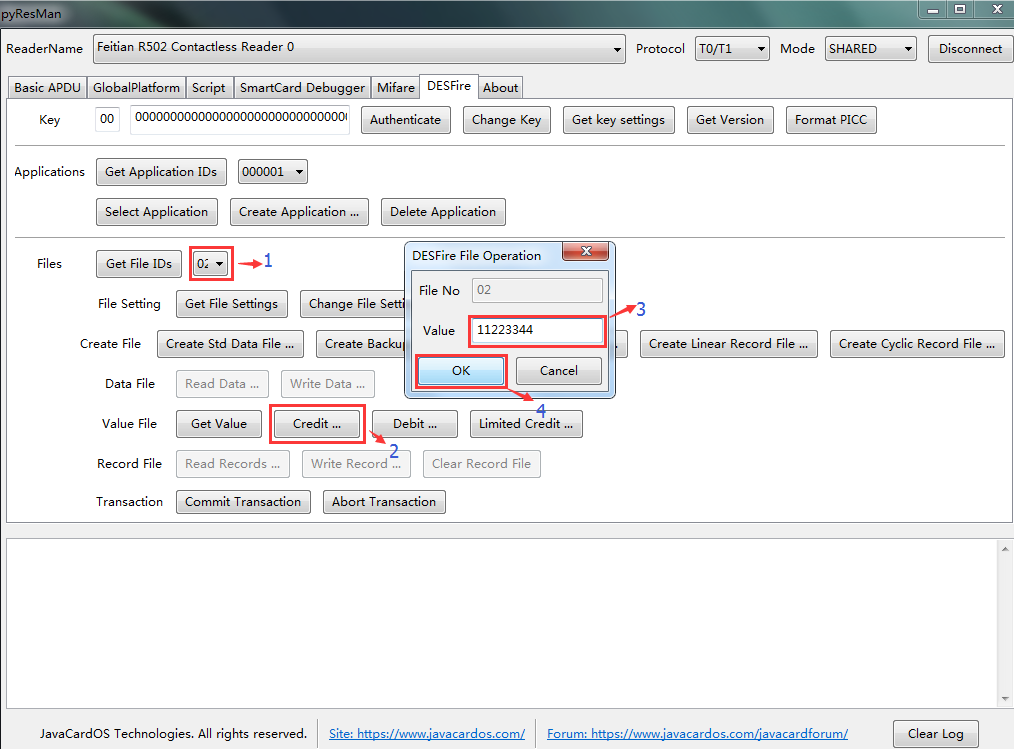Click the Get Value button
The image size is (1014, 749).
219,424
